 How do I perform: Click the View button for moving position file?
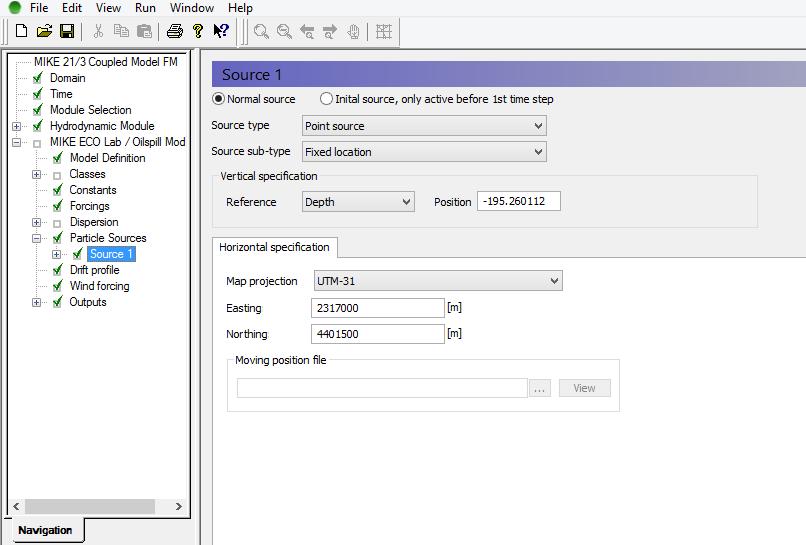[584, 388]
